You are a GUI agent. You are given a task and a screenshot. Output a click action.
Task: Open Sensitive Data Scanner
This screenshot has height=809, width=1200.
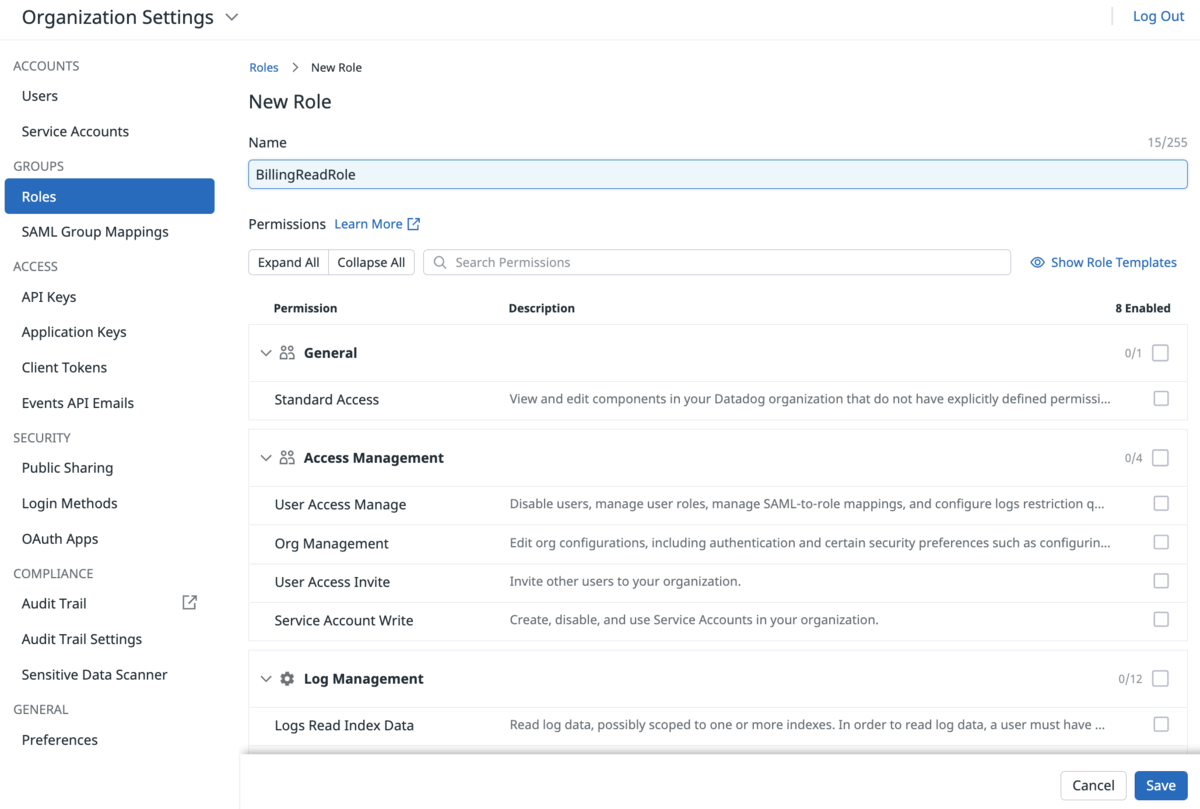coord(95,675)
